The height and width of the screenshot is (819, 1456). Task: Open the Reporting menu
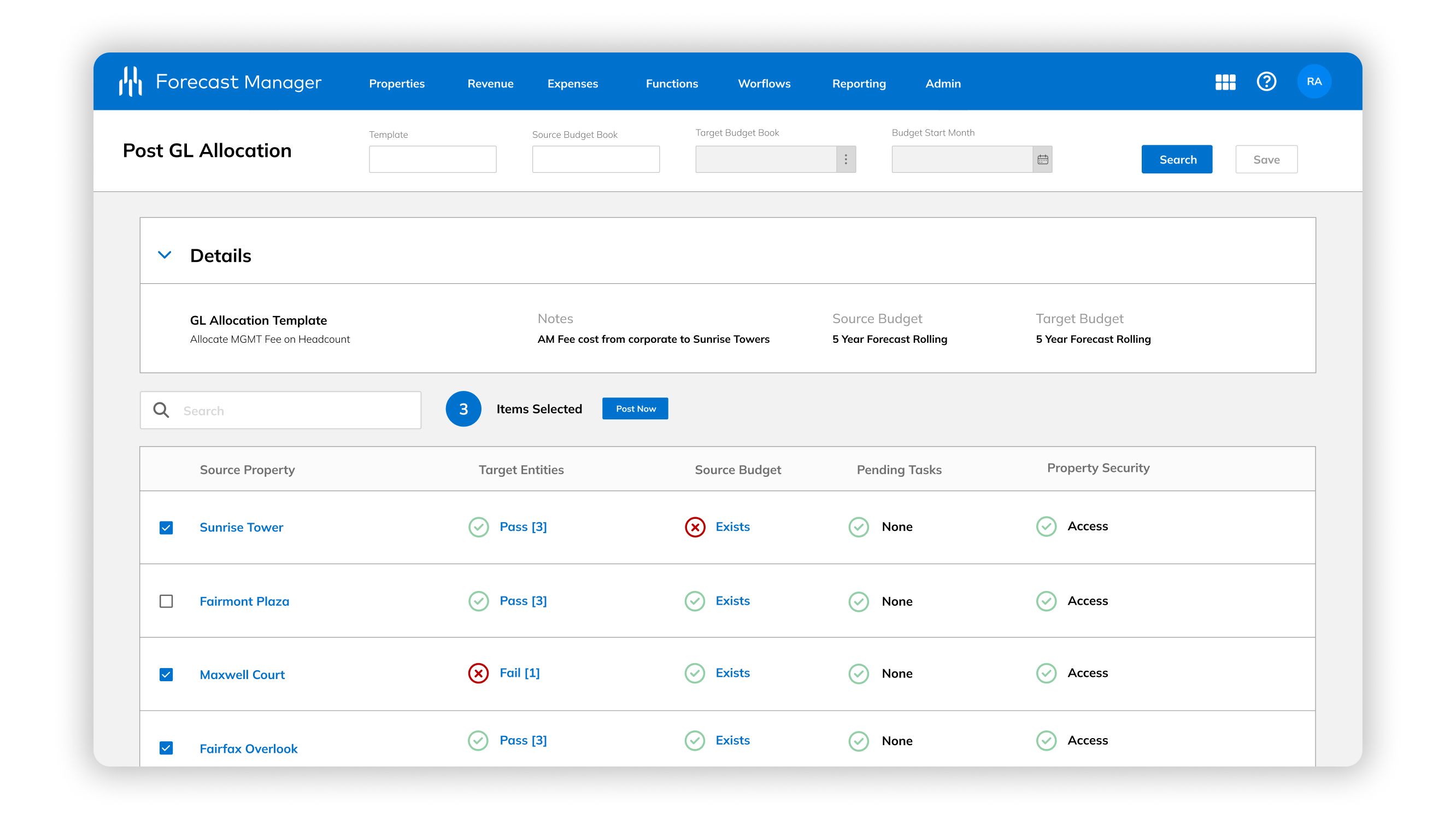pyautogui.click(x=859, y=84)
